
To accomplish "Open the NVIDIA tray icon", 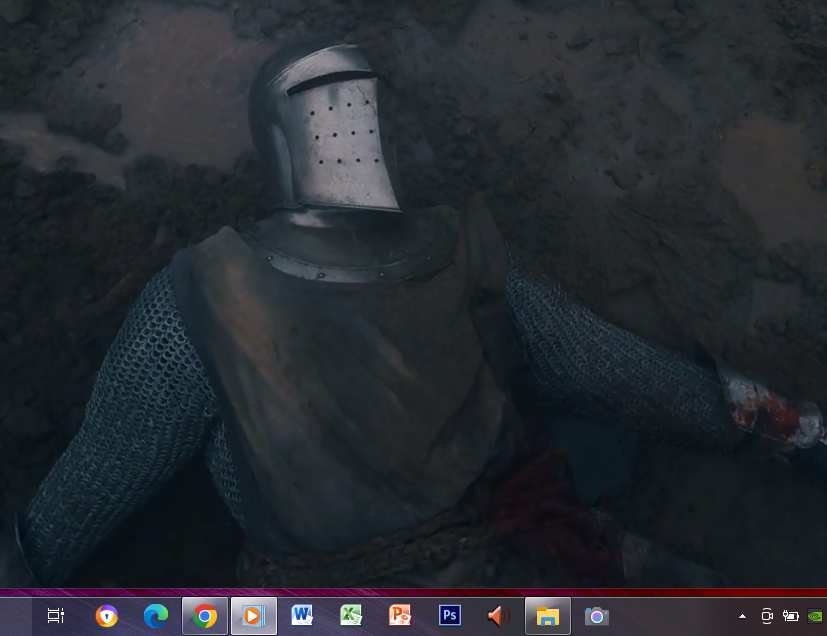I will pos(815,616).
